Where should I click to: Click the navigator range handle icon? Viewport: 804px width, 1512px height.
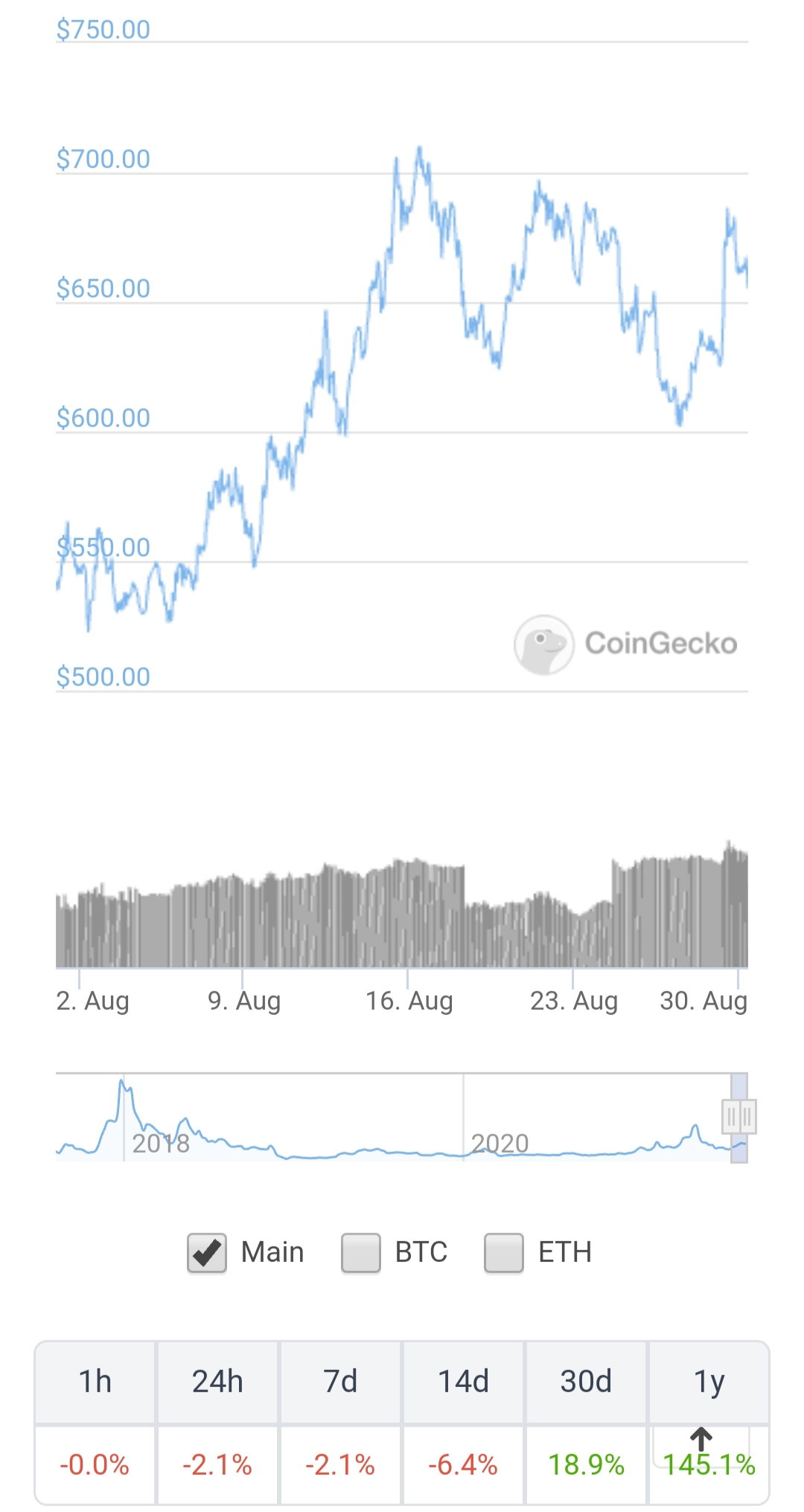click(739, 1116)
